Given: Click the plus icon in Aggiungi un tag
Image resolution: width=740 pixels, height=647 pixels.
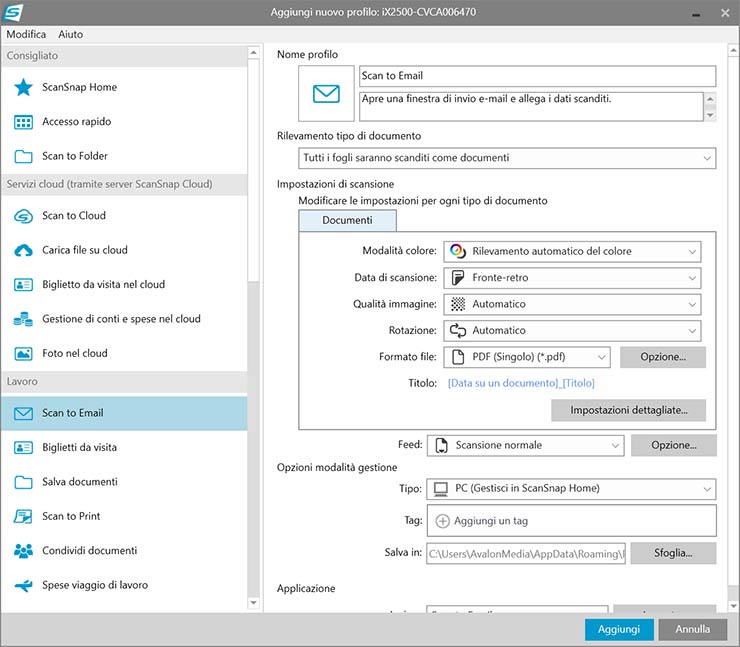Looking at the screenshot, I should click(442, 521).
